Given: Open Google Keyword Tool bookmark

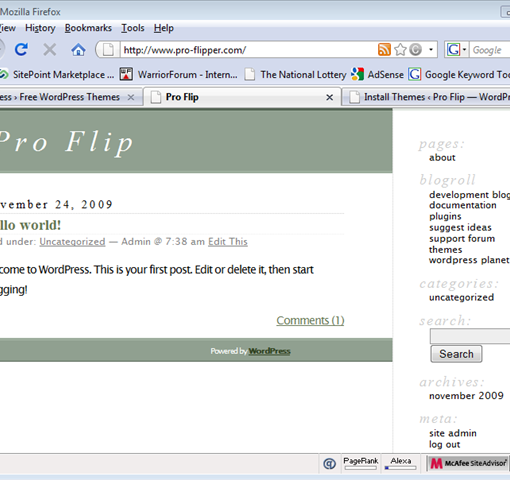Looking at the screenshot, I should click(x=459, y=75).
